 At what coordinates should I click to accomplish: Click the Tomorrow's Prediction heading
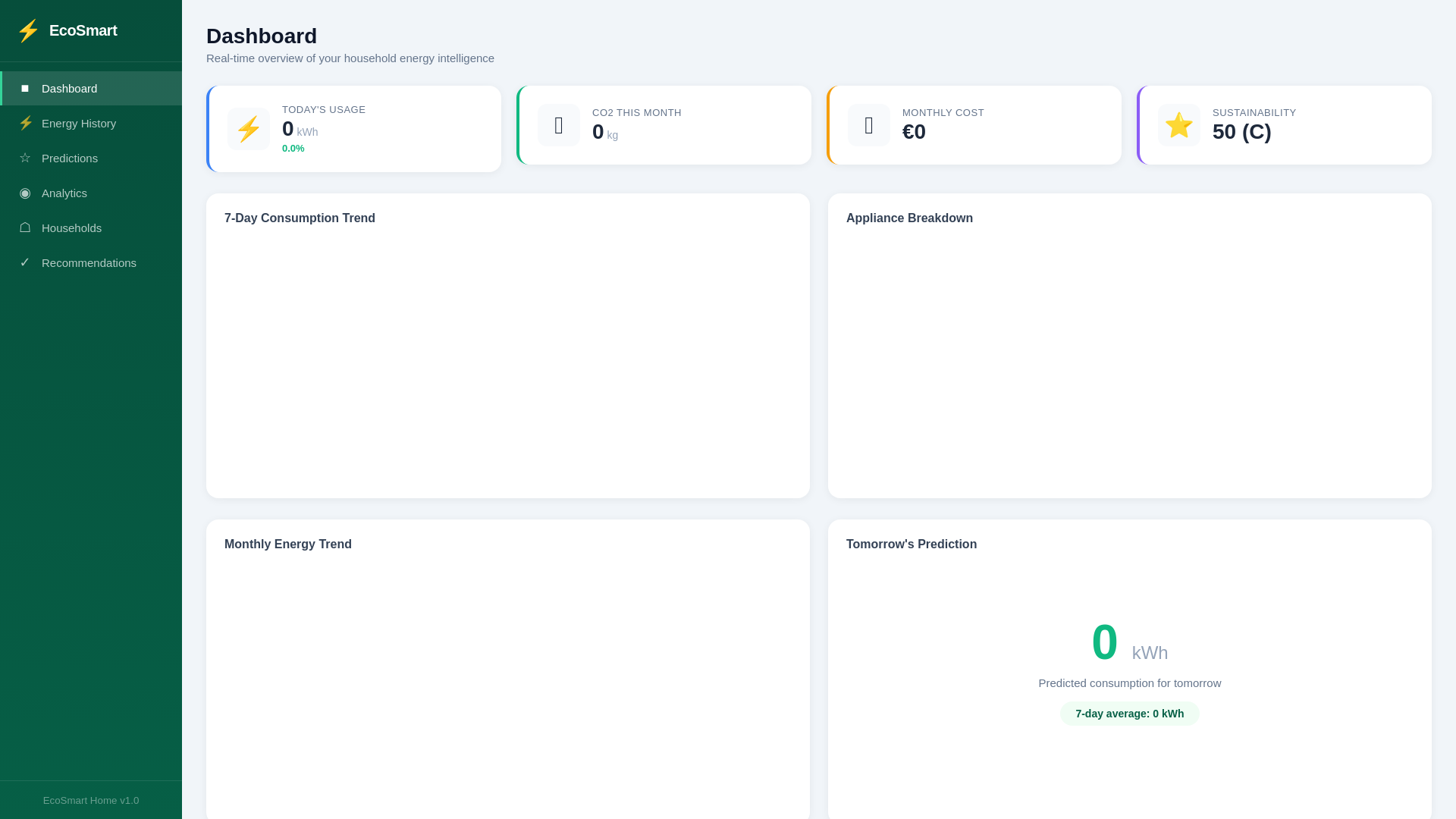912,544
